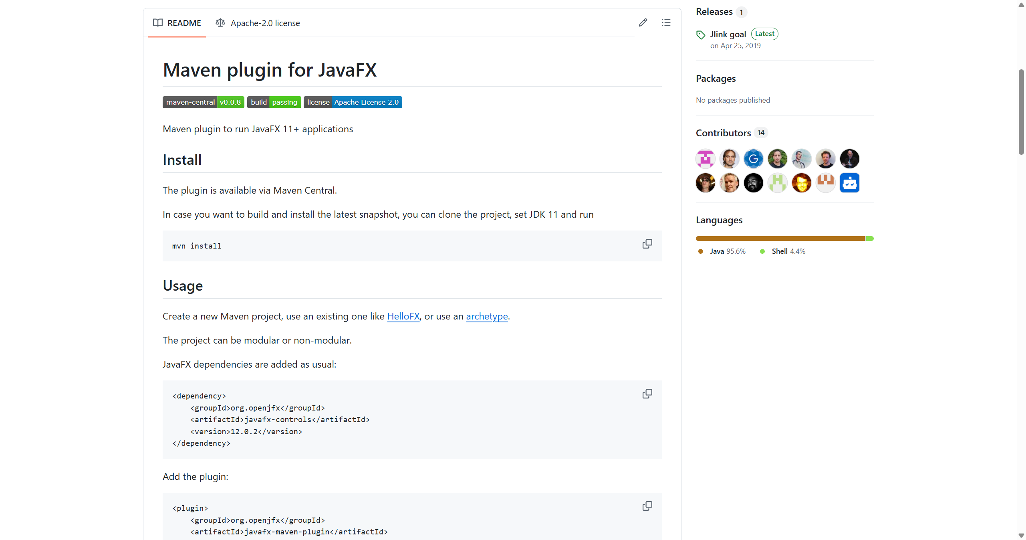Open the archetype link

[x=487, y=316]
